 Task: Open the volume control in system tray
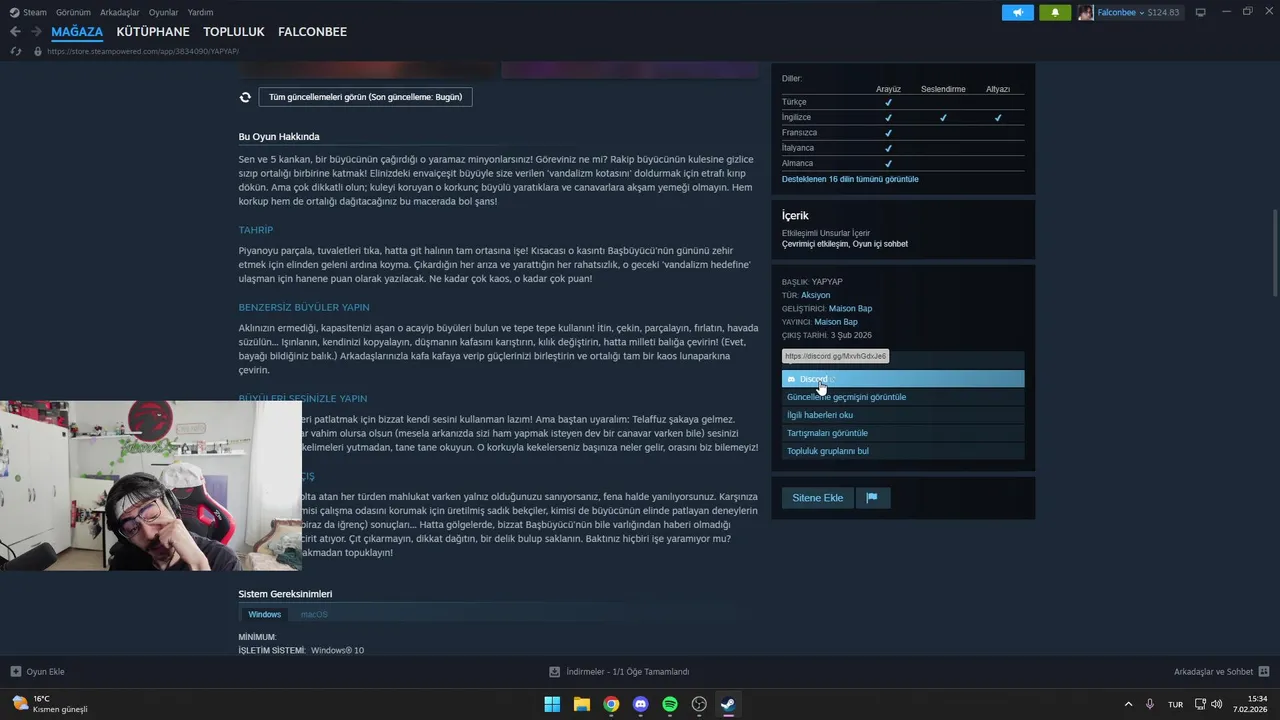coord(1217,704)
